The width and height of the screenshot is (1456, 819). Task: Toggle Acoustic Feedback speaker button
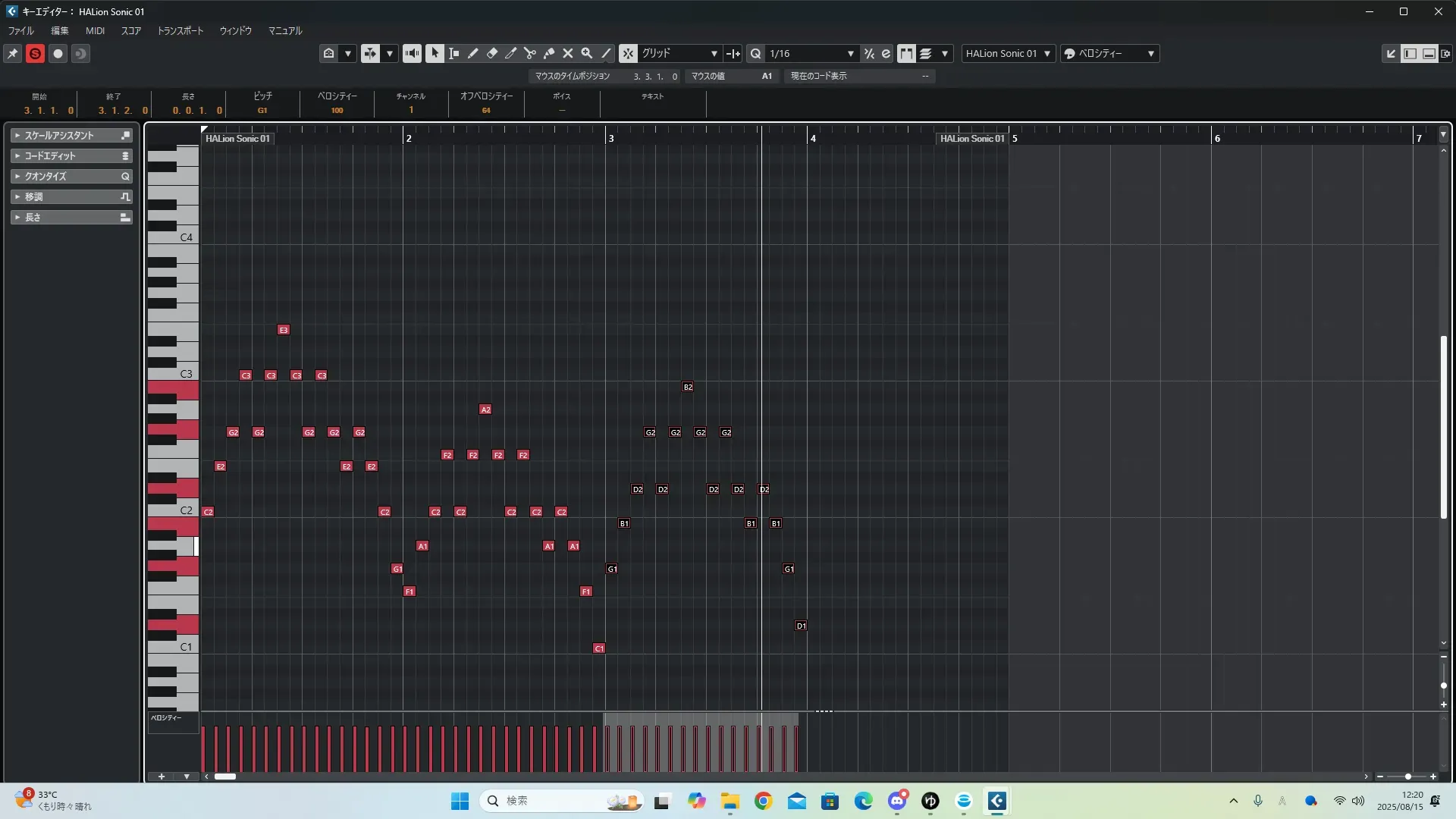(412, 53)
